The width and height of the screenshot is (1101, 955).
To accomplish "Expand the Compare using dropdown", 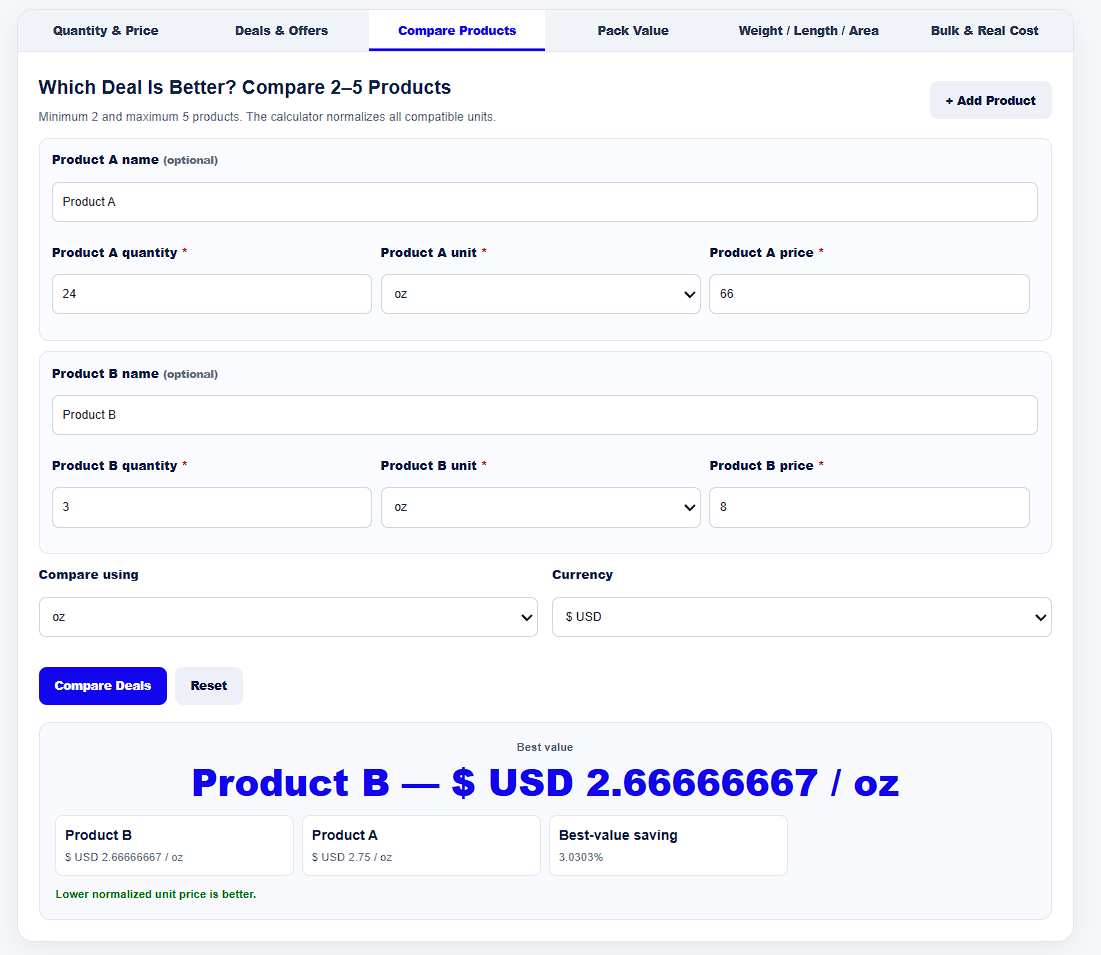I will coord(288,617).
